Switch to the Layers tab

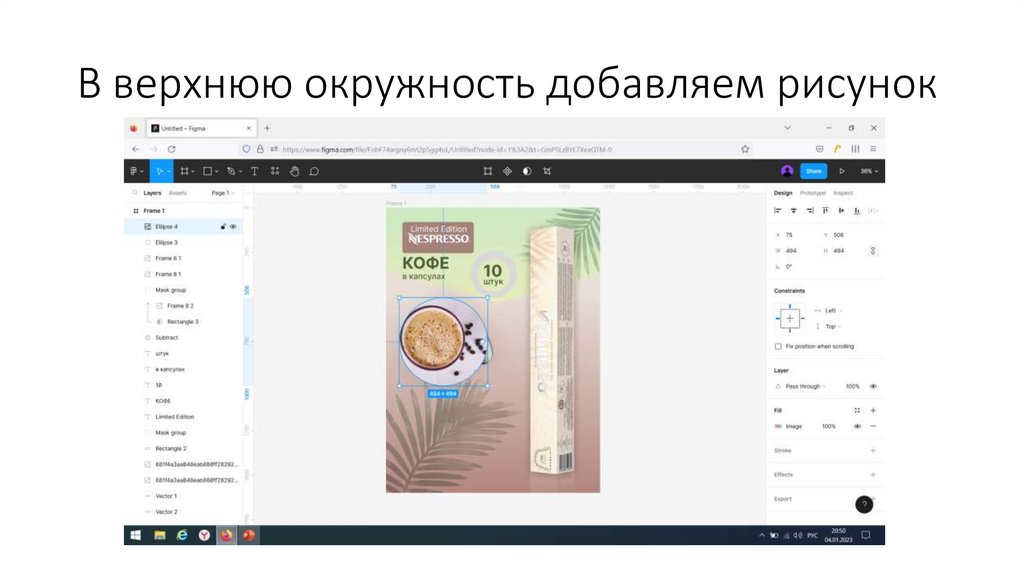152,193
